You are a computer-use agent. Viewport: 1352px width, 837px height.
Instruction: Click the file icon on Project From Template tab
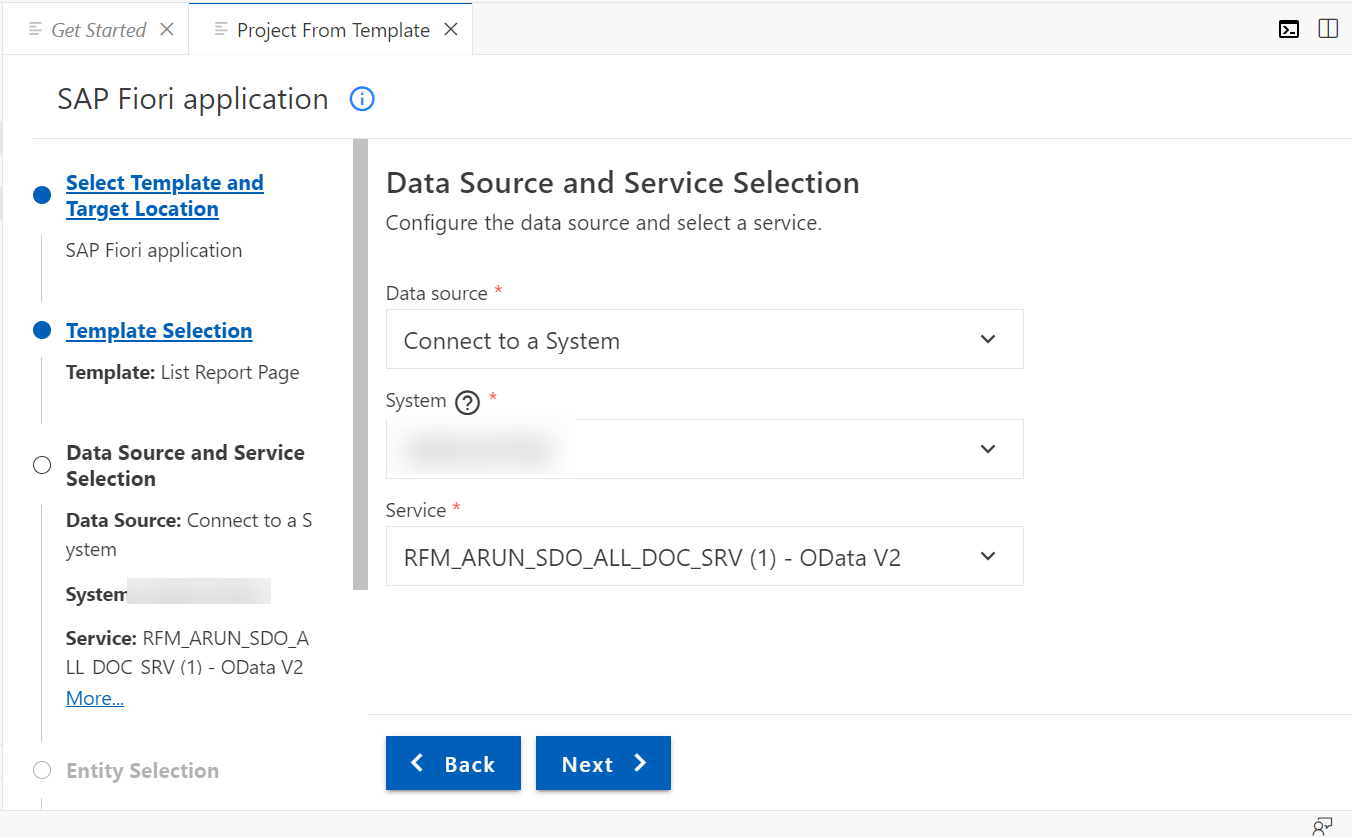tap(221, 30)
